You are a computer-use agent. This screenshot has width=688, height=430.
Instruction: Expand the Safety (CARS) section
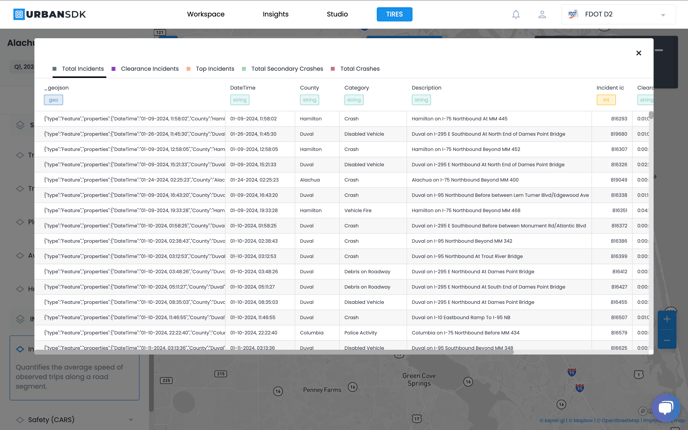click(130, 420)
